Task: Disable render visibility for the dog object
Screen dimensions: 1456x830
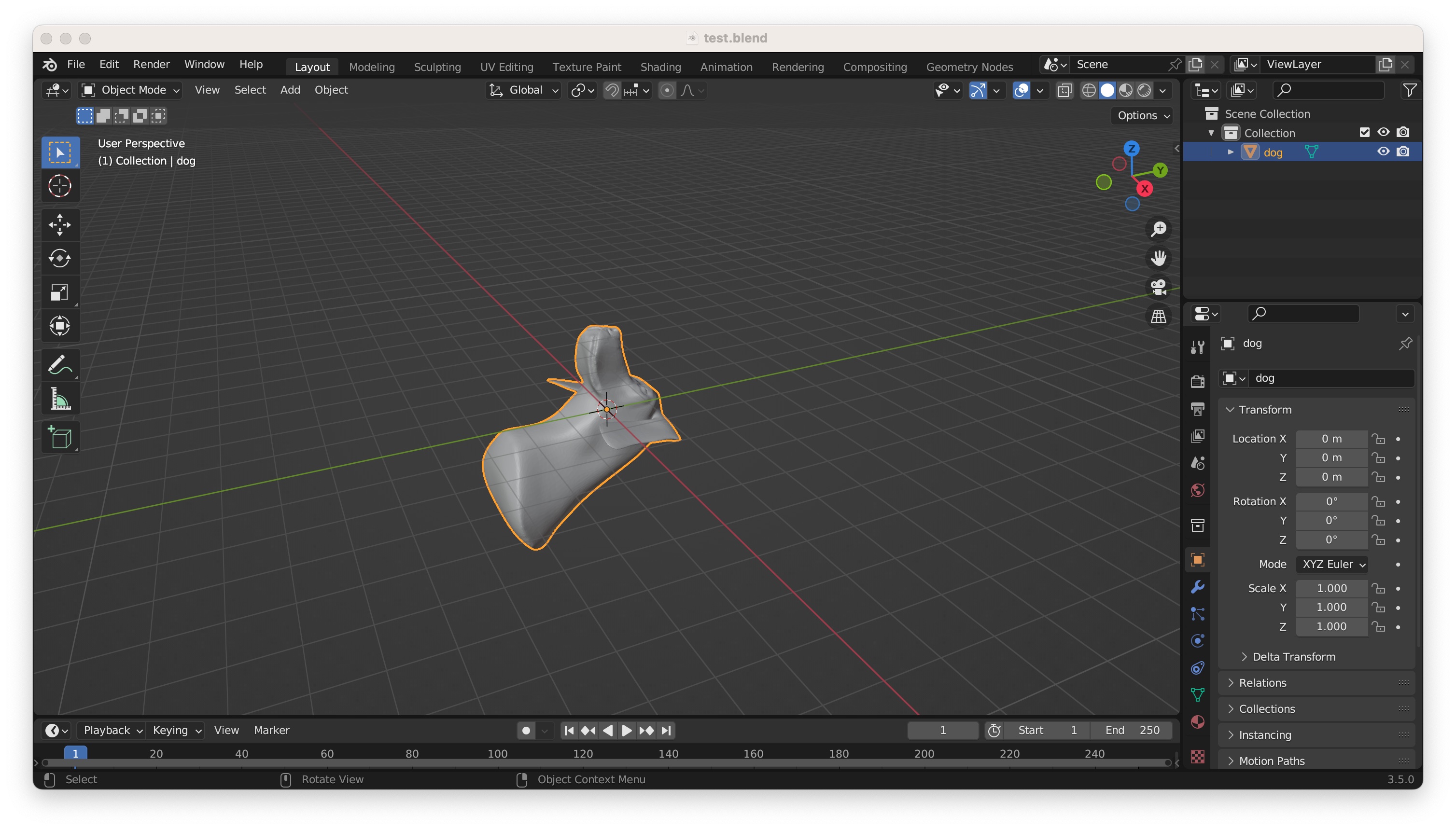Action: (x=1403, y=152)
